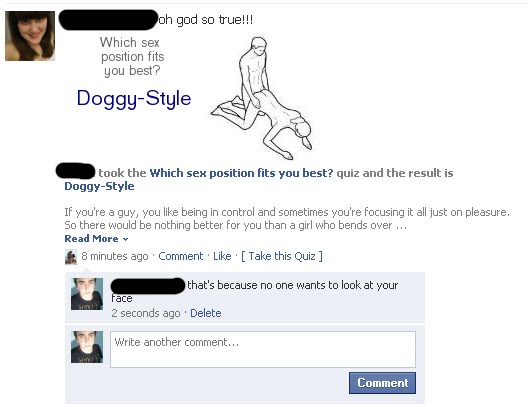Click the Write another comment field
Image resolution: width=528 pixels, height=407 pixels.
point(263,349)
